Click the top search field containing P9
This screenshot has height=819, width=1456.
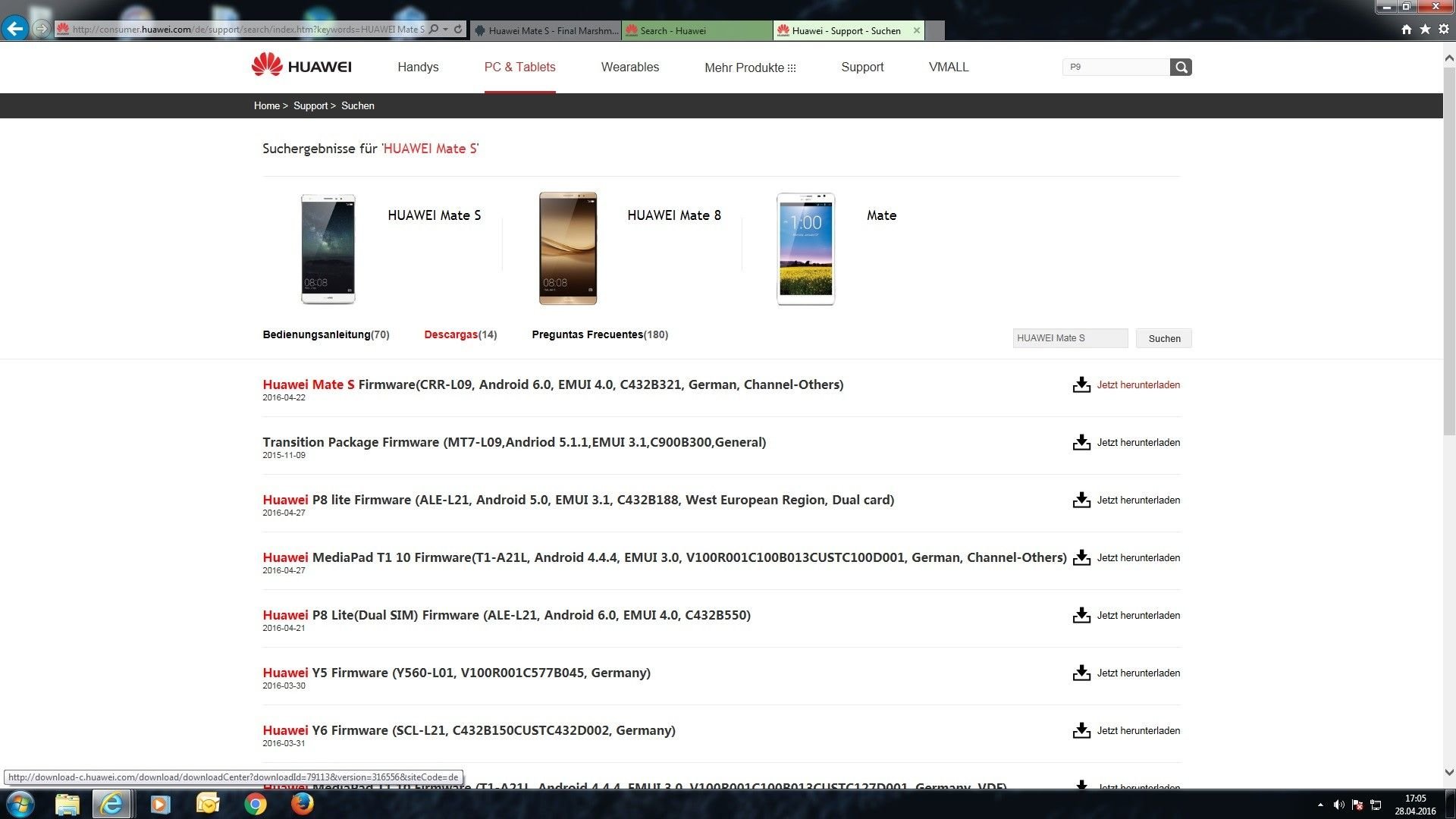tap(1116, 67)
